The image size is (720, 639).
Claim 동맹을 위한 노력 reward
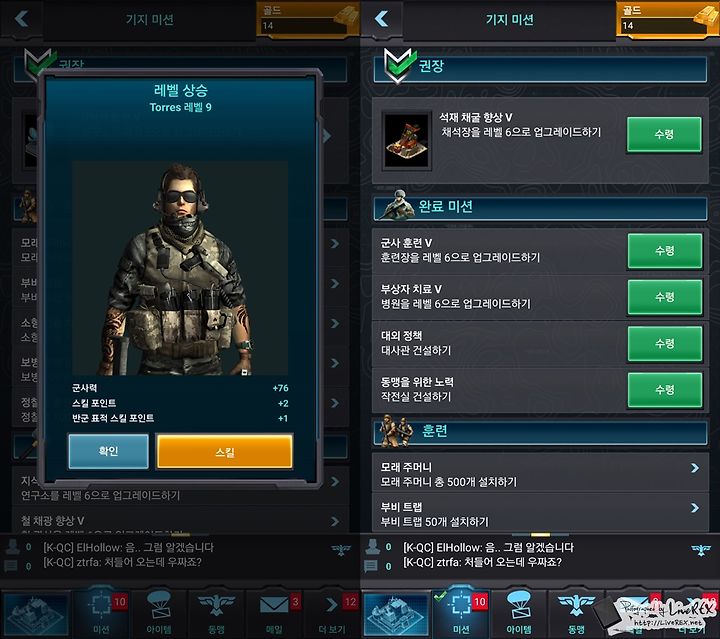tap(664, 390)
